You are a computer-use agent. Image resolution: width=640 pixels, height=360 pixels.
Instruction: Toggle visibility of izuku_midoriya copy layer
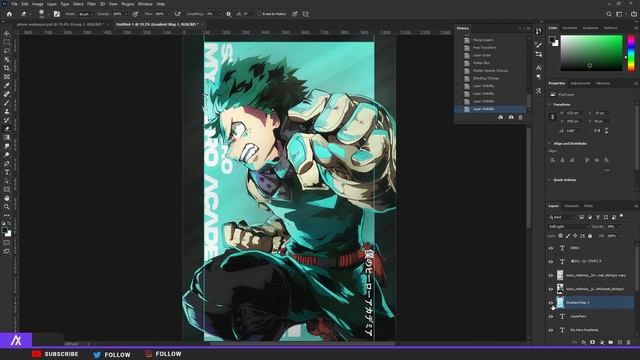551,275
